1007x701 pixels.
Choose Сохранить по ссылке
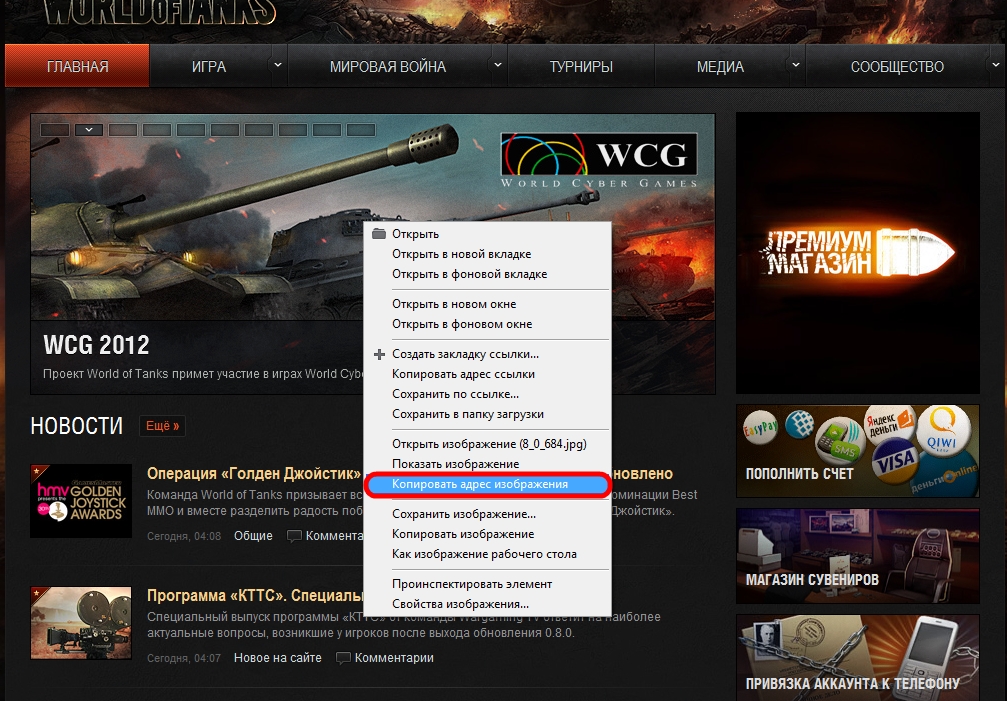(x=487, y=394)
